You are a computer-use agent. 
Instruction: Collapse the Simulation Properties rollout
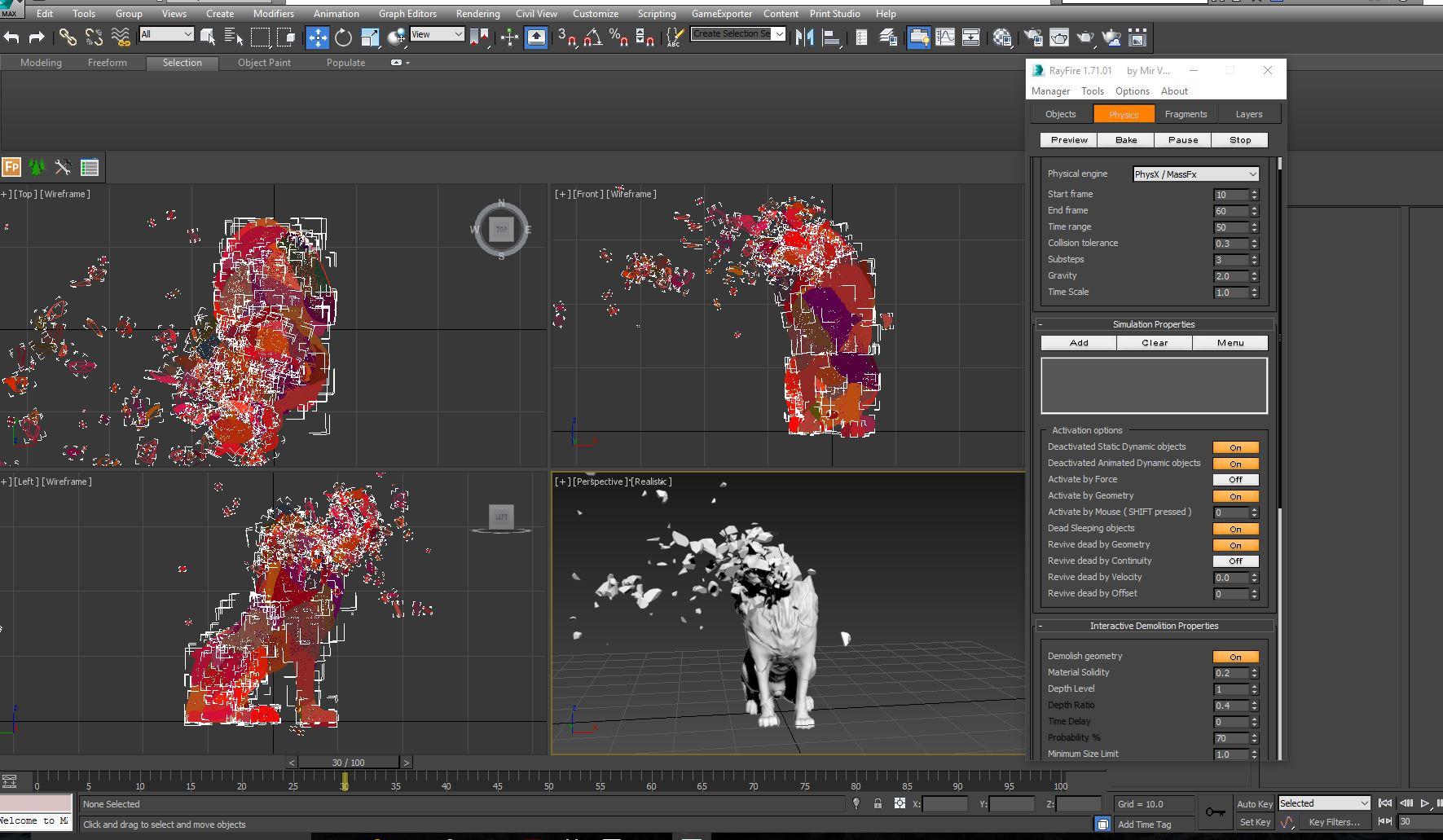coord(1154,324)
